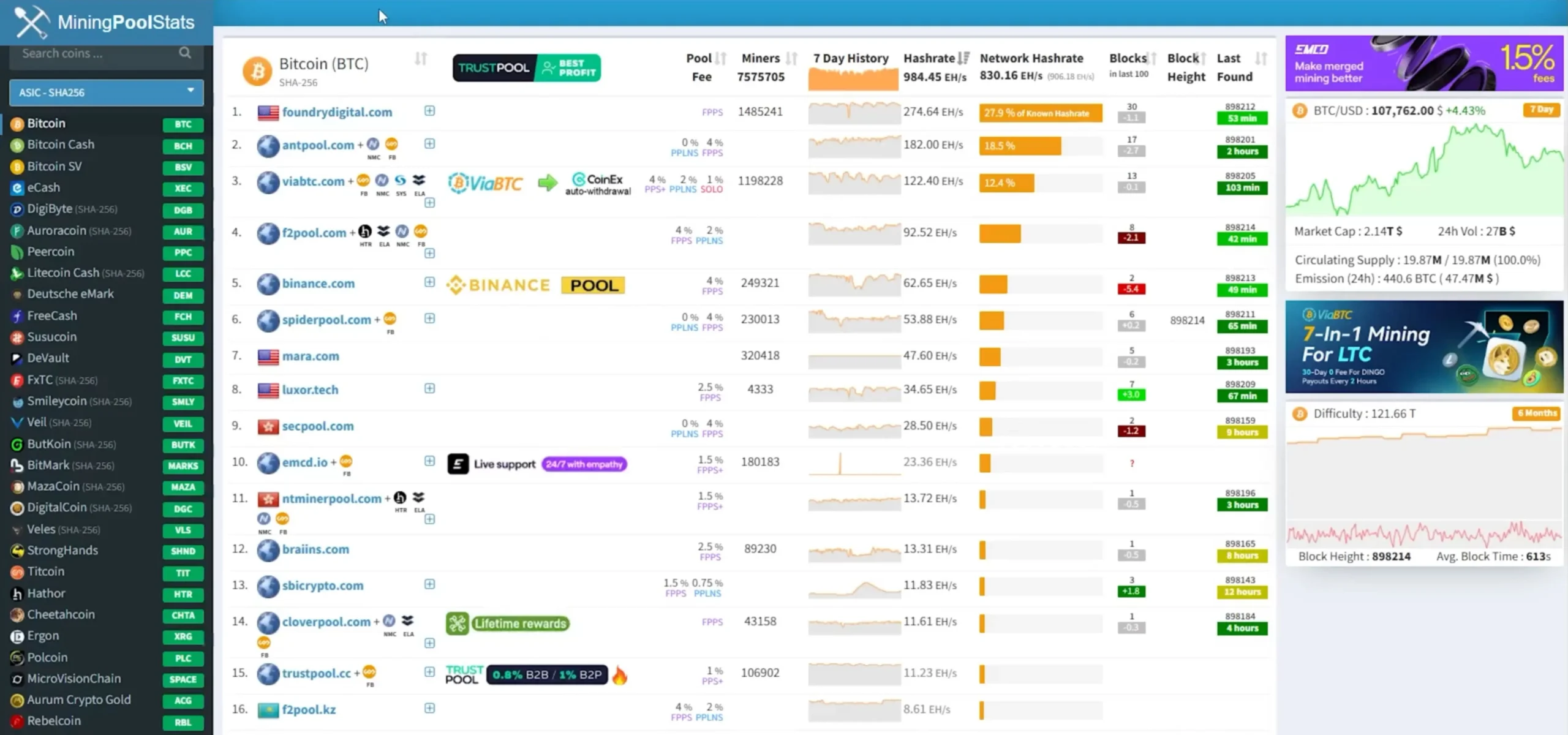Expand details for binance.com row

tap(430, 282)
